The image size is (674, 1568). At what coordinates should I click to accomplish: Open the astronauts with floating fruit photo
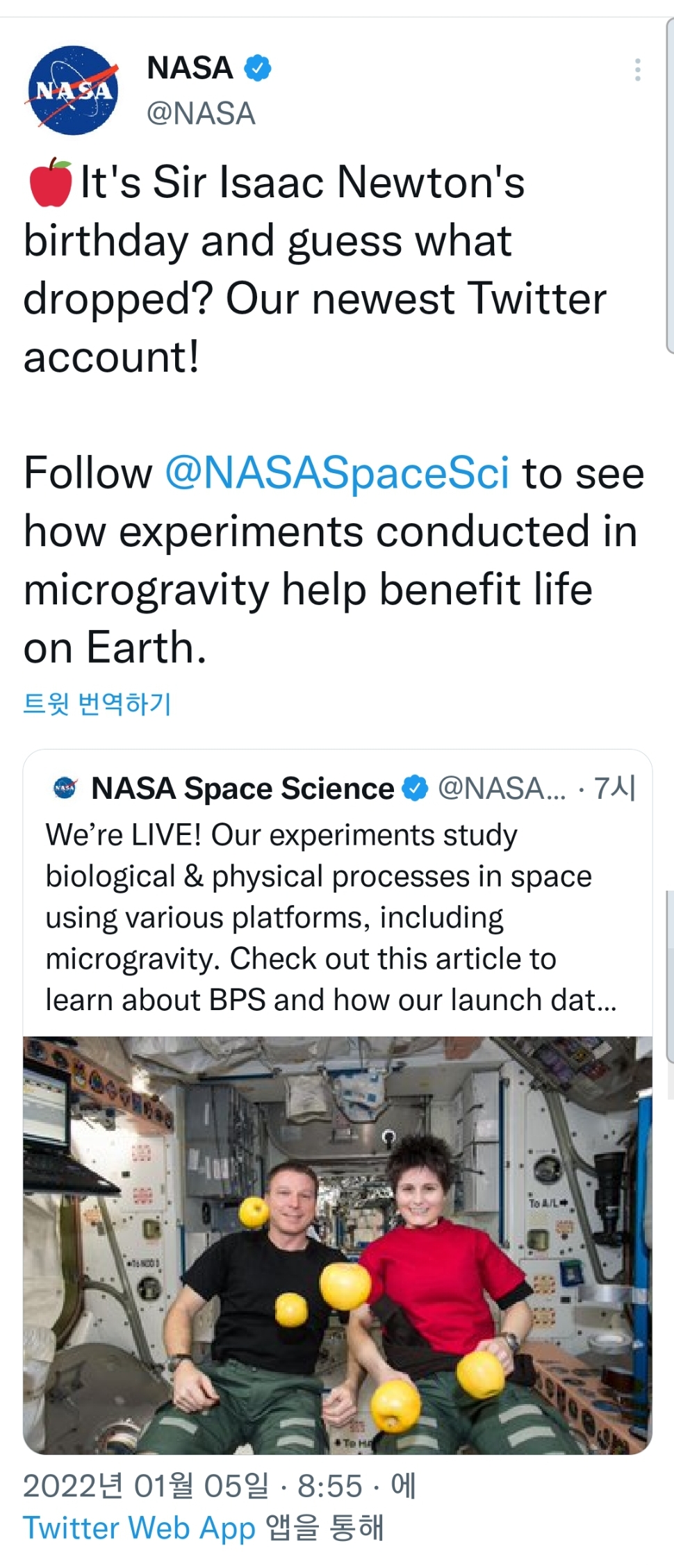337,1245
